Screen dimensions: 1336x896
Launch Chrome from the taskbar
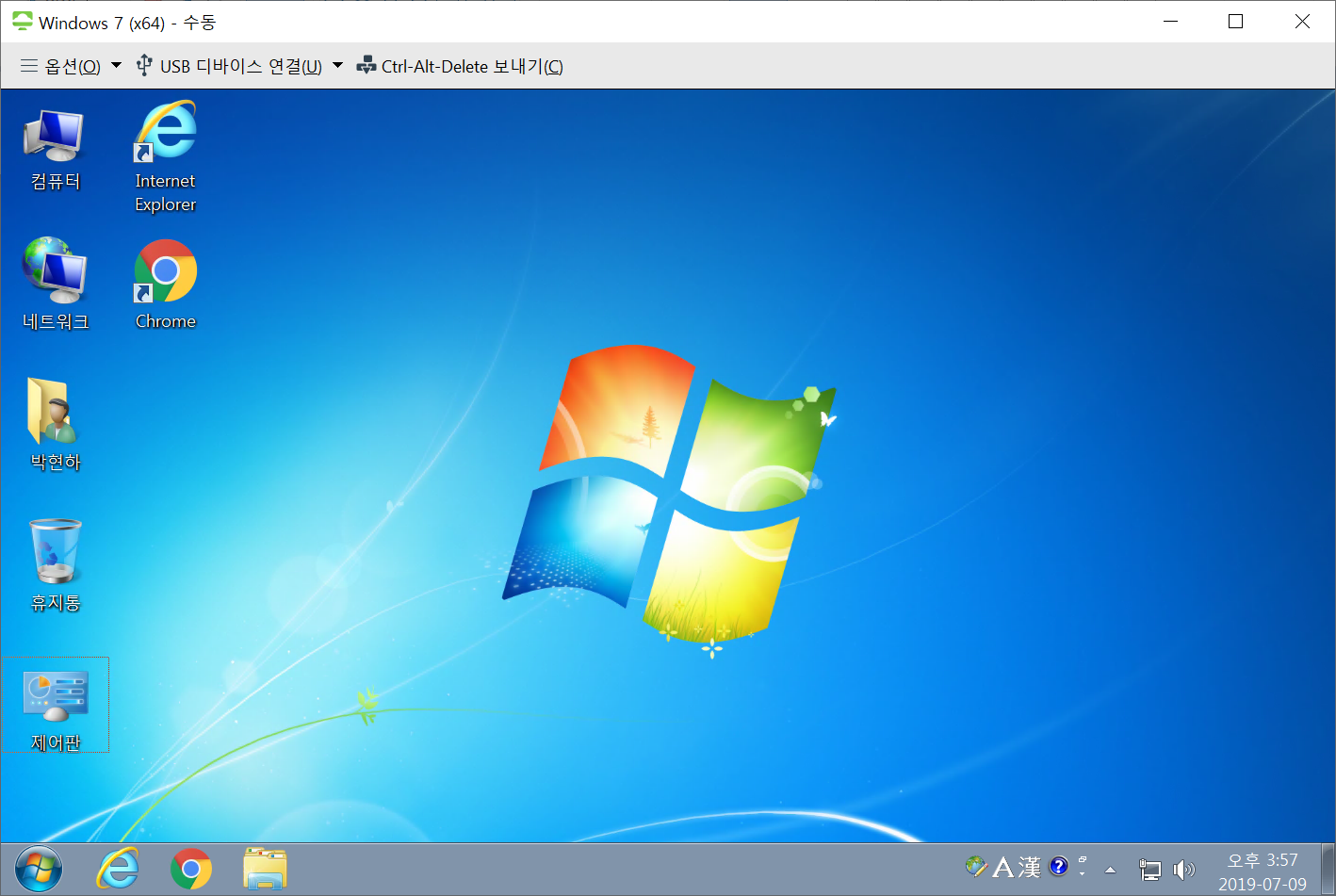(x=191, y=869)
